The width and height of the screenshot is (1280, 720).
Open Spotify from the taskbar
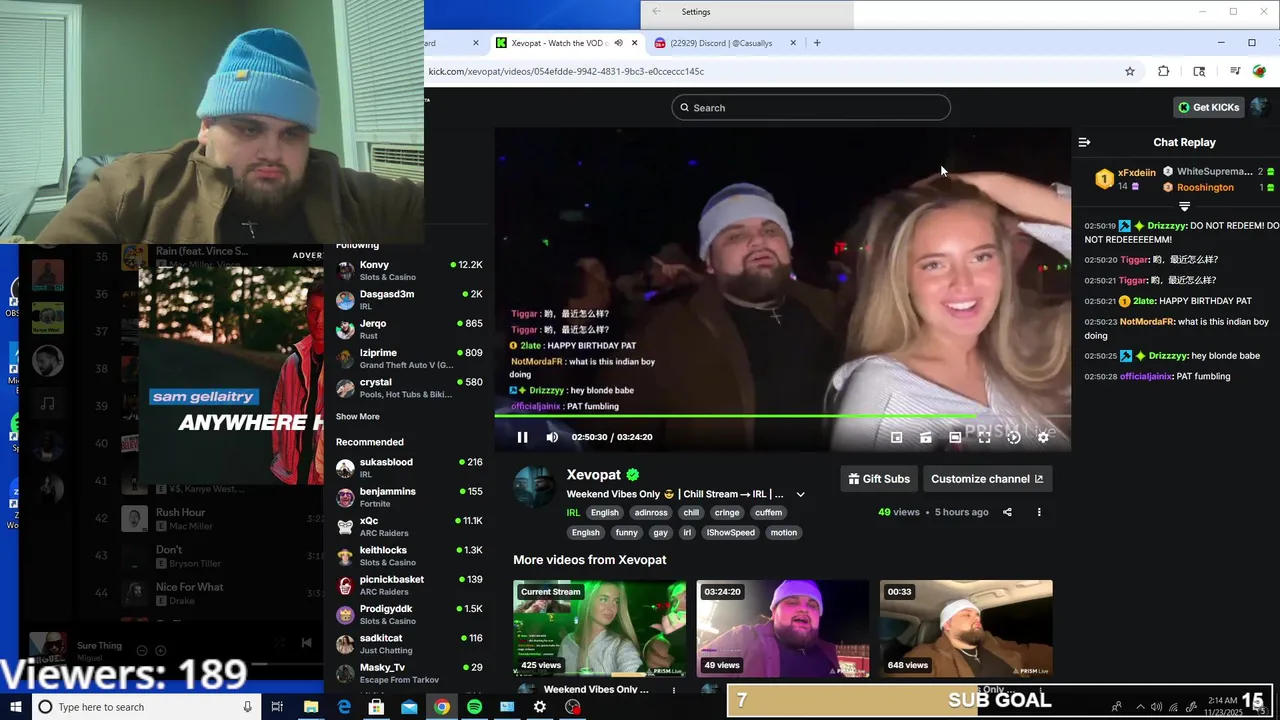click(x=474, y=707)
